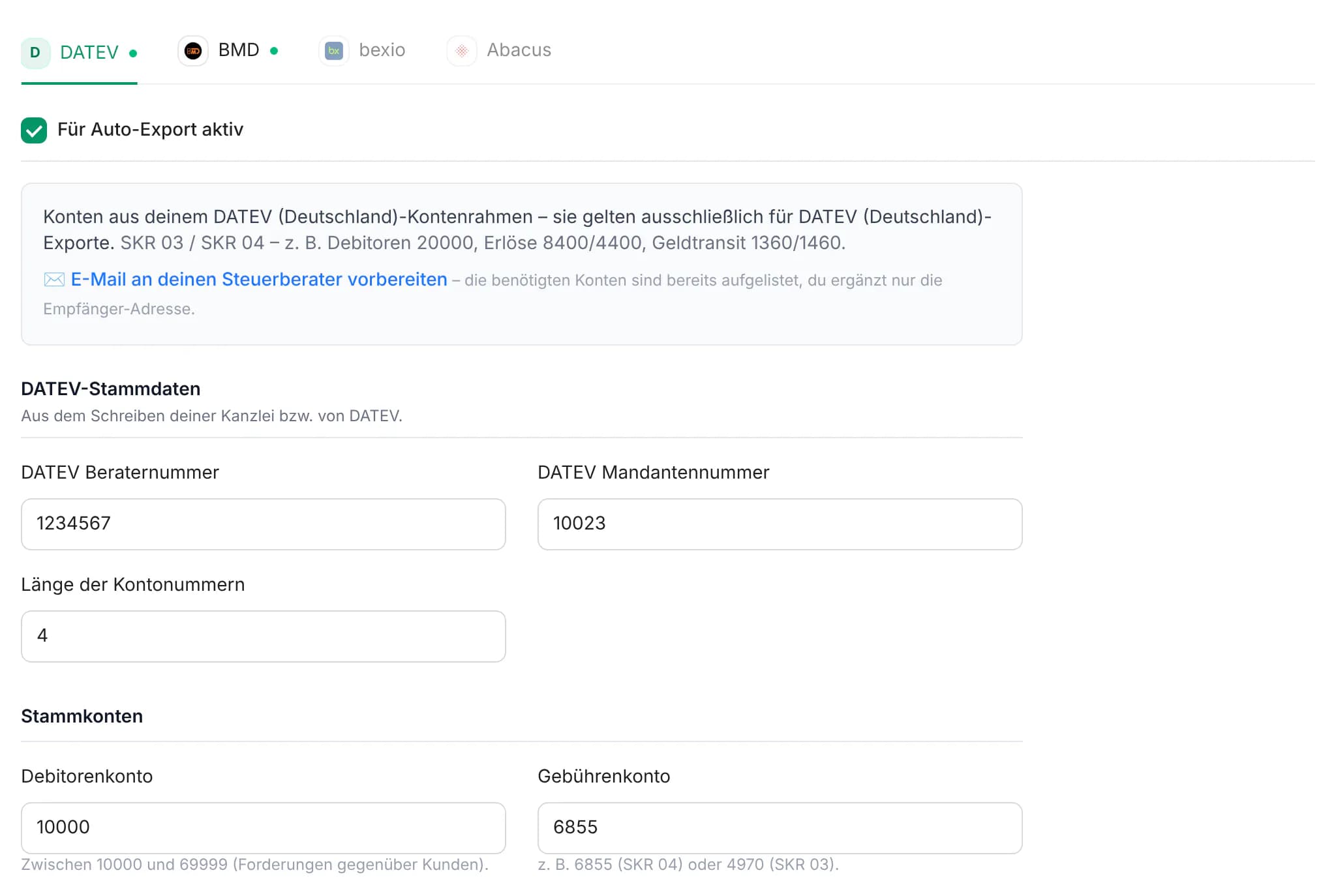Click the Abacus logo icon
The width and height of the screenshot is (1336, 896).
[x=462, y=51]
